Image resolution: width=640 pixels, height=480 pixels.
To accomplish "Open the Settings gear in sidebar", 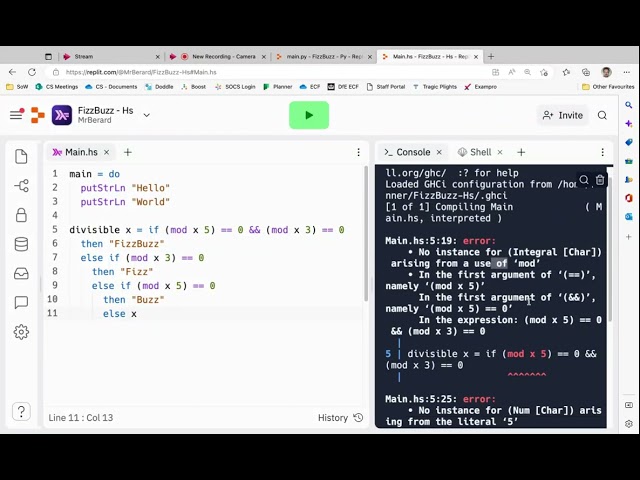I will (21, 332).
